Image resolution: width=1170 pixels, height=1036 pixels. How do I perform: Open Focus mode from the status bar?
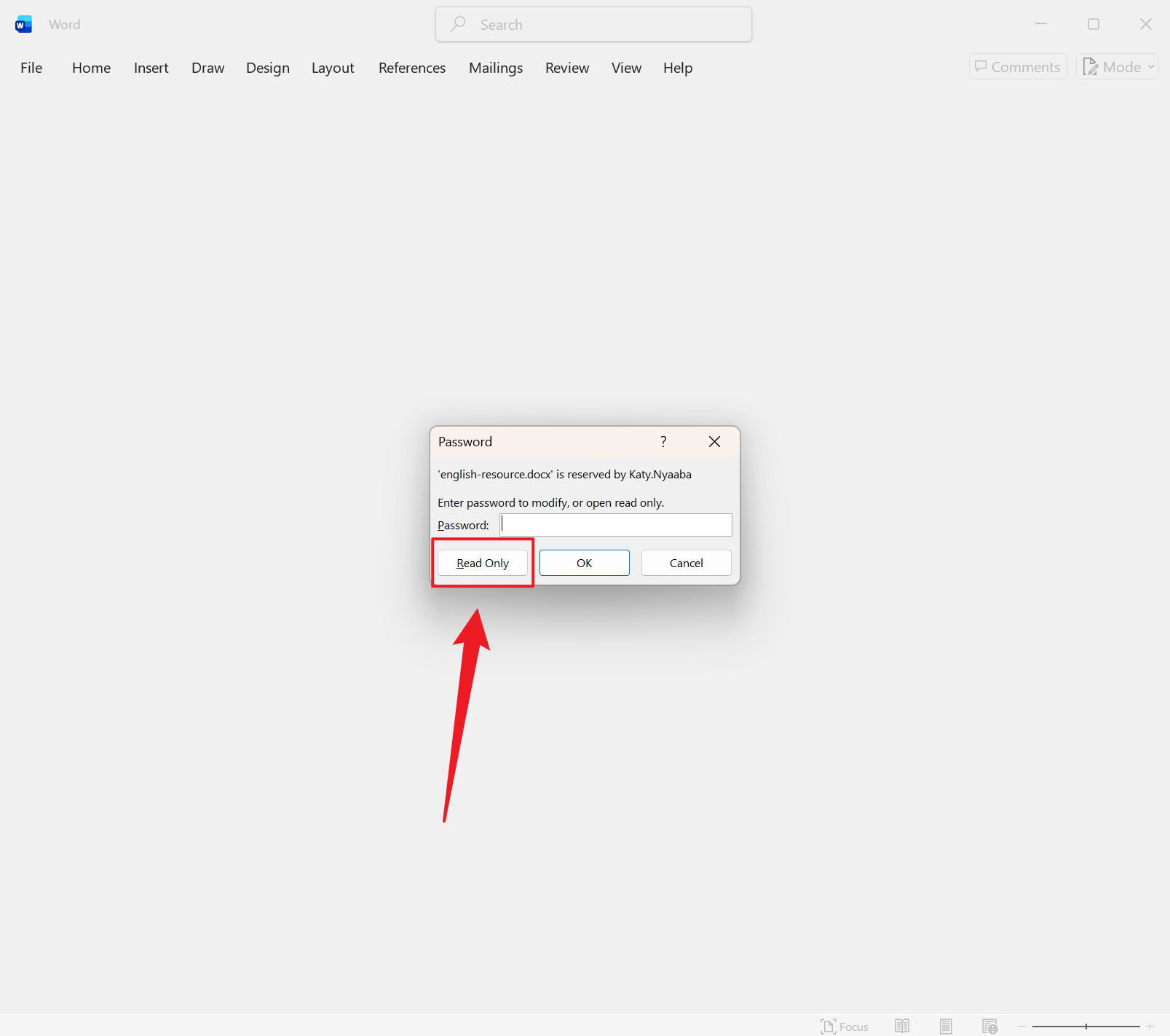point(845,1026)
